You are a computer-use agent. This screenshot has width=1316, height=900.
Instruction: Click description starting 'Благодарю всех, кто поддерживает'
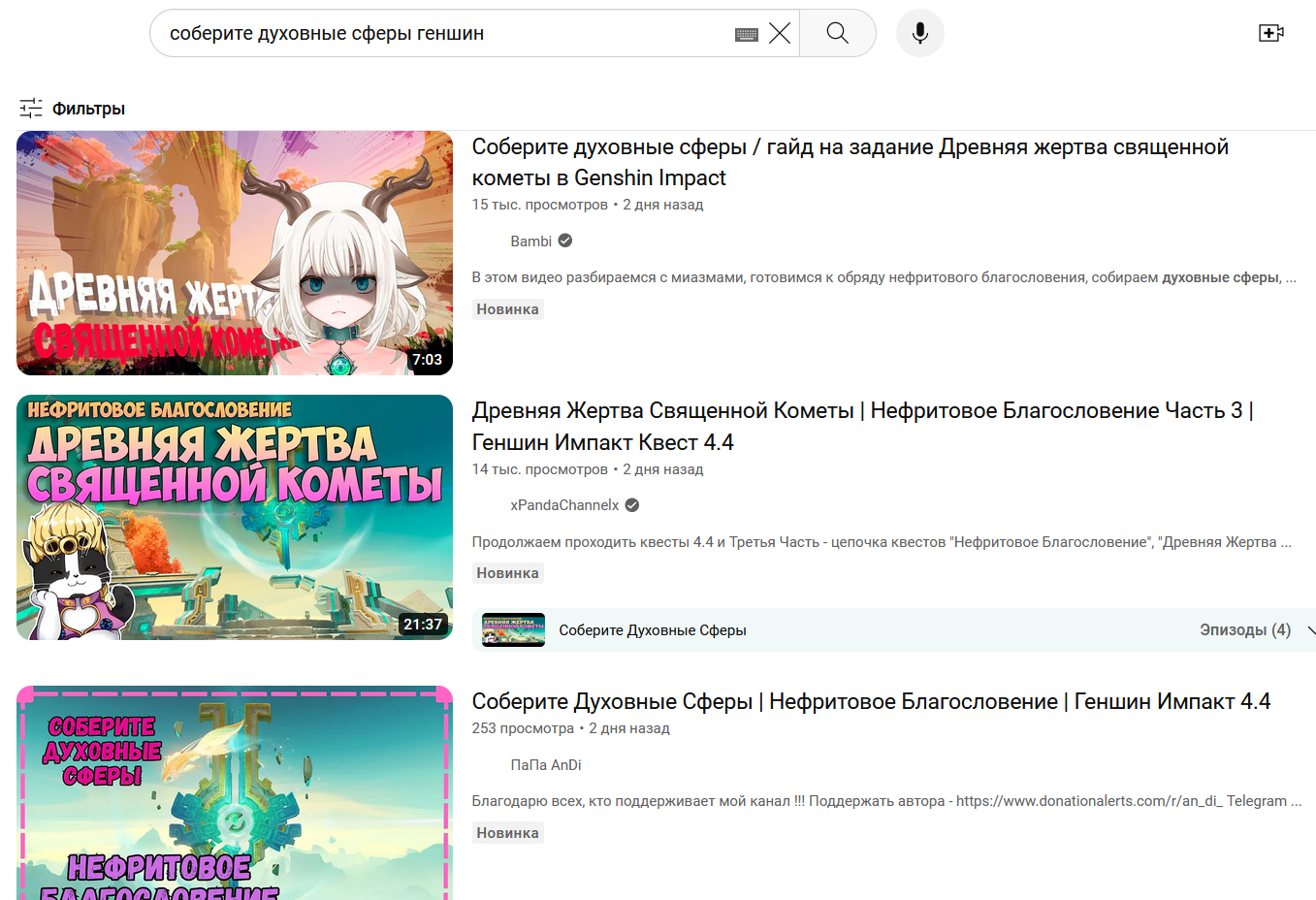pyautogui.click(x=886, y=801)
